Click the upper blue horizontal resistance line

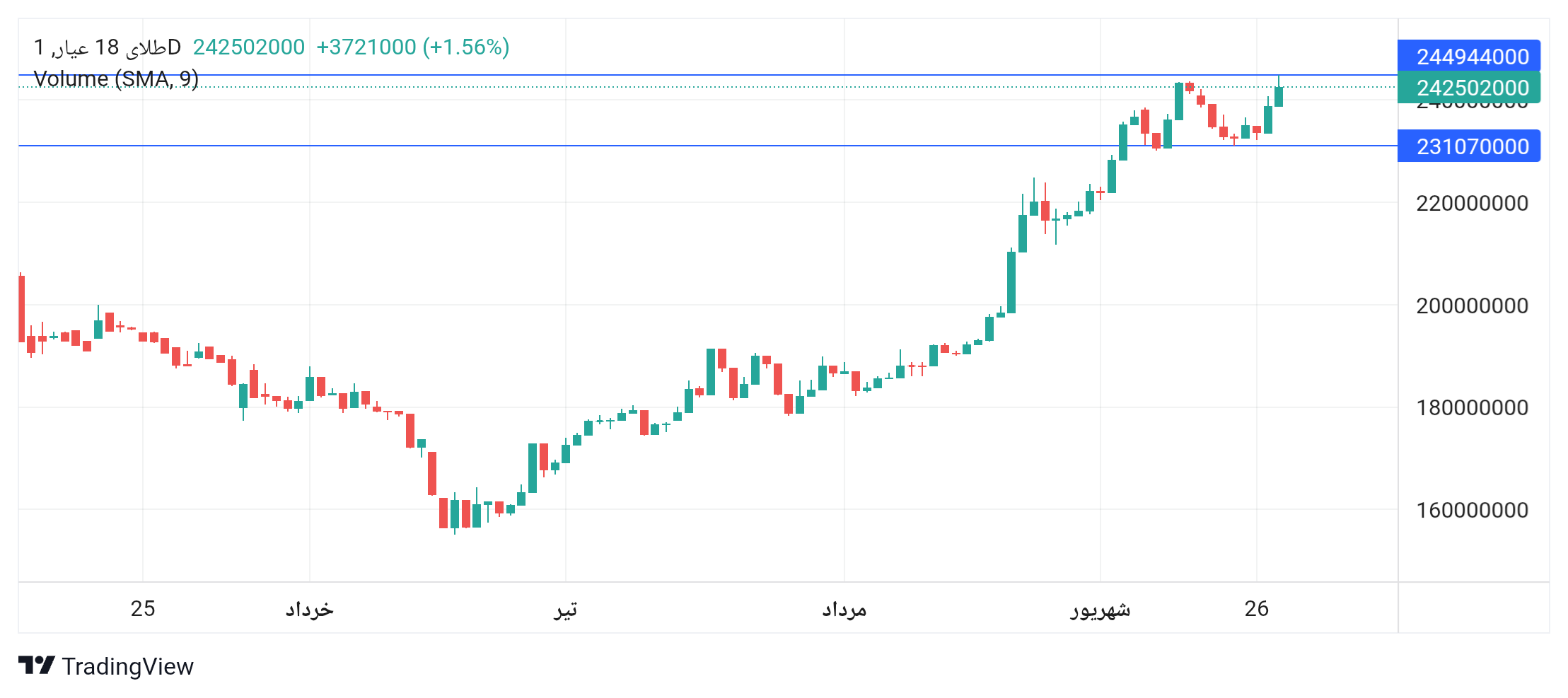click(x=707, y=74)
